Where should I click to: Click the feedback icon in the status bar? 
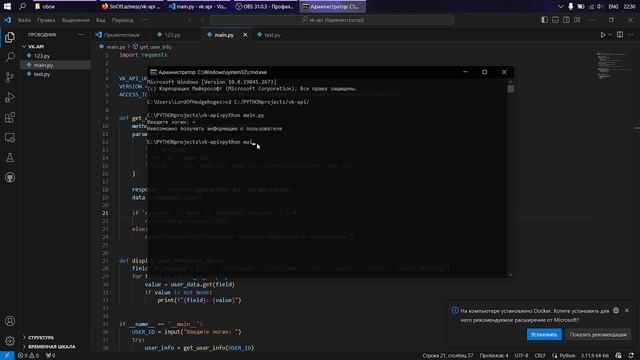click(x=618, y=356)
